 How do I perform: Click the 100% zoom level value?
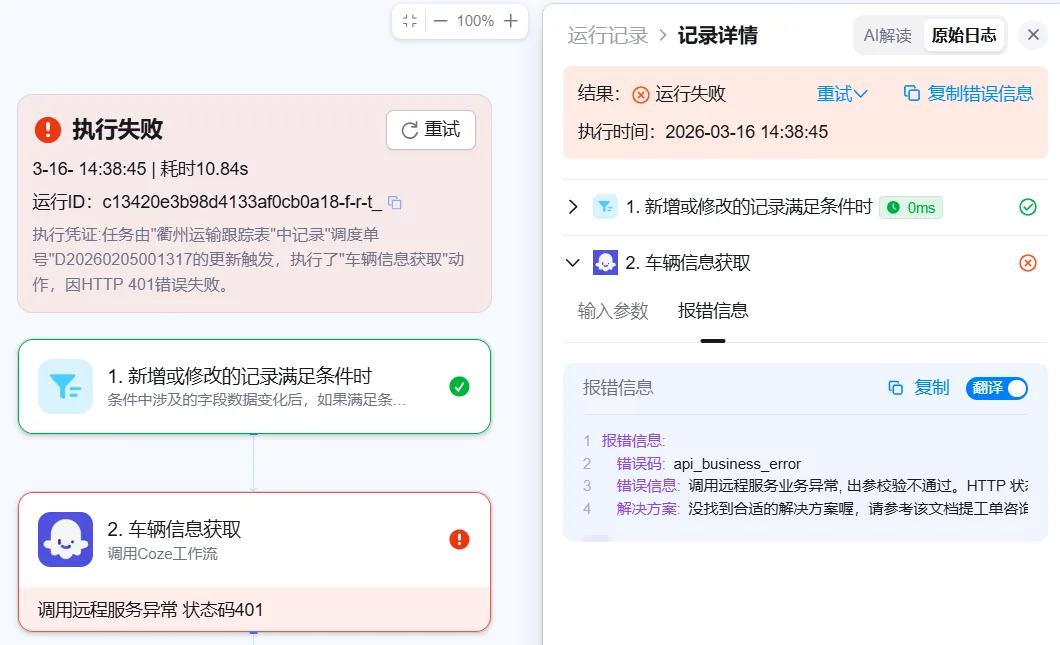pos(475,21)
